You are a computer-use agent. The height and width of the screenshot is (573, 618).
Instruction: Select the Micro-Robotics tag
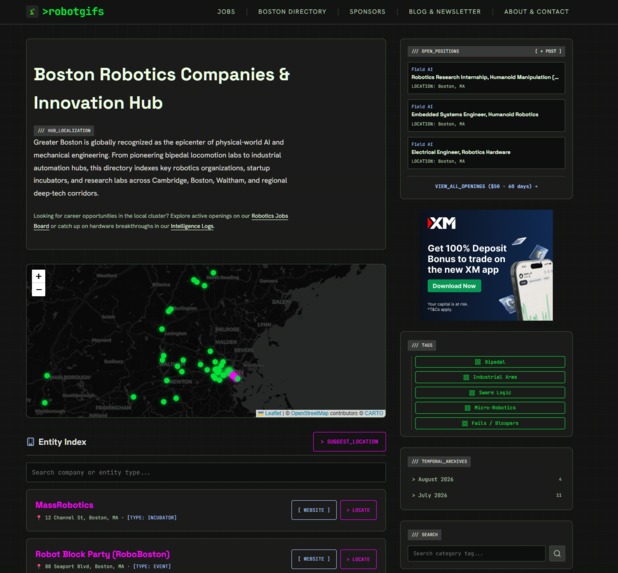coord(490,408)
